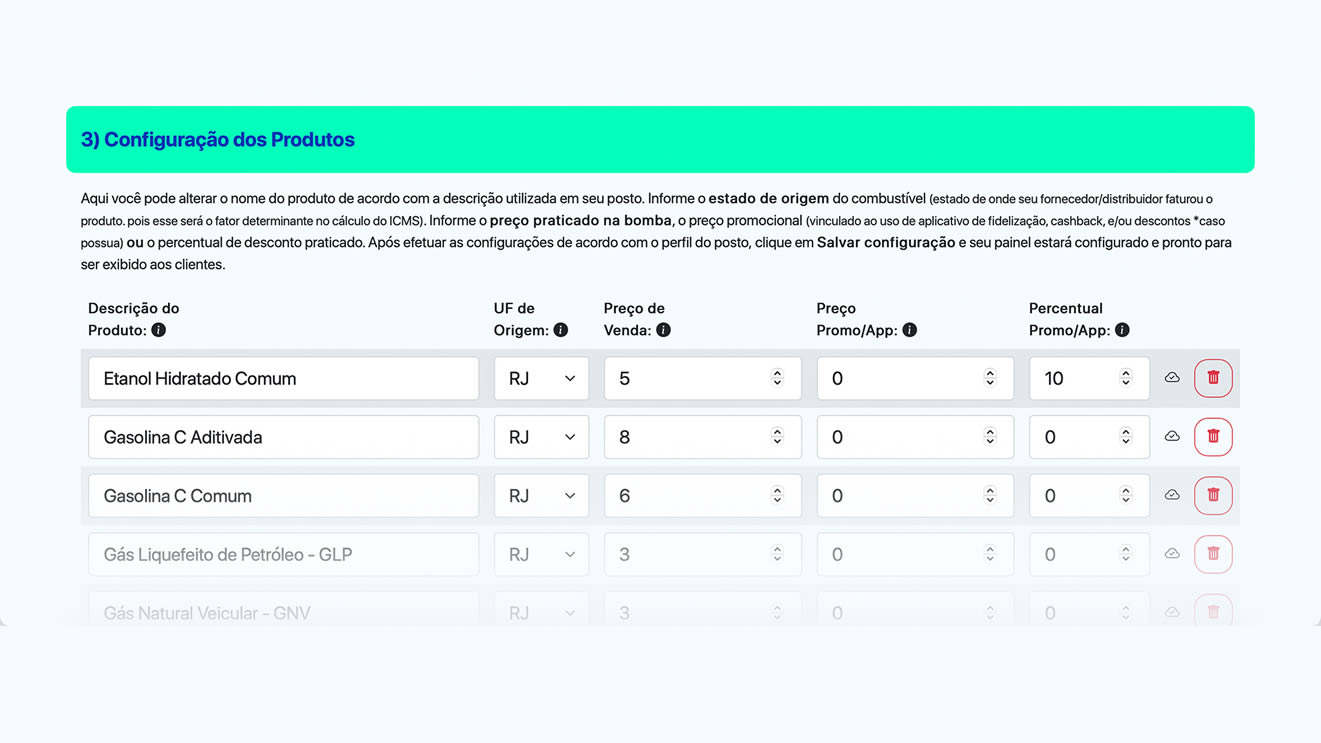The image size is (1321, 743).
Task: Click the percentual stepper showing 10
Action: coord(1126,378)
